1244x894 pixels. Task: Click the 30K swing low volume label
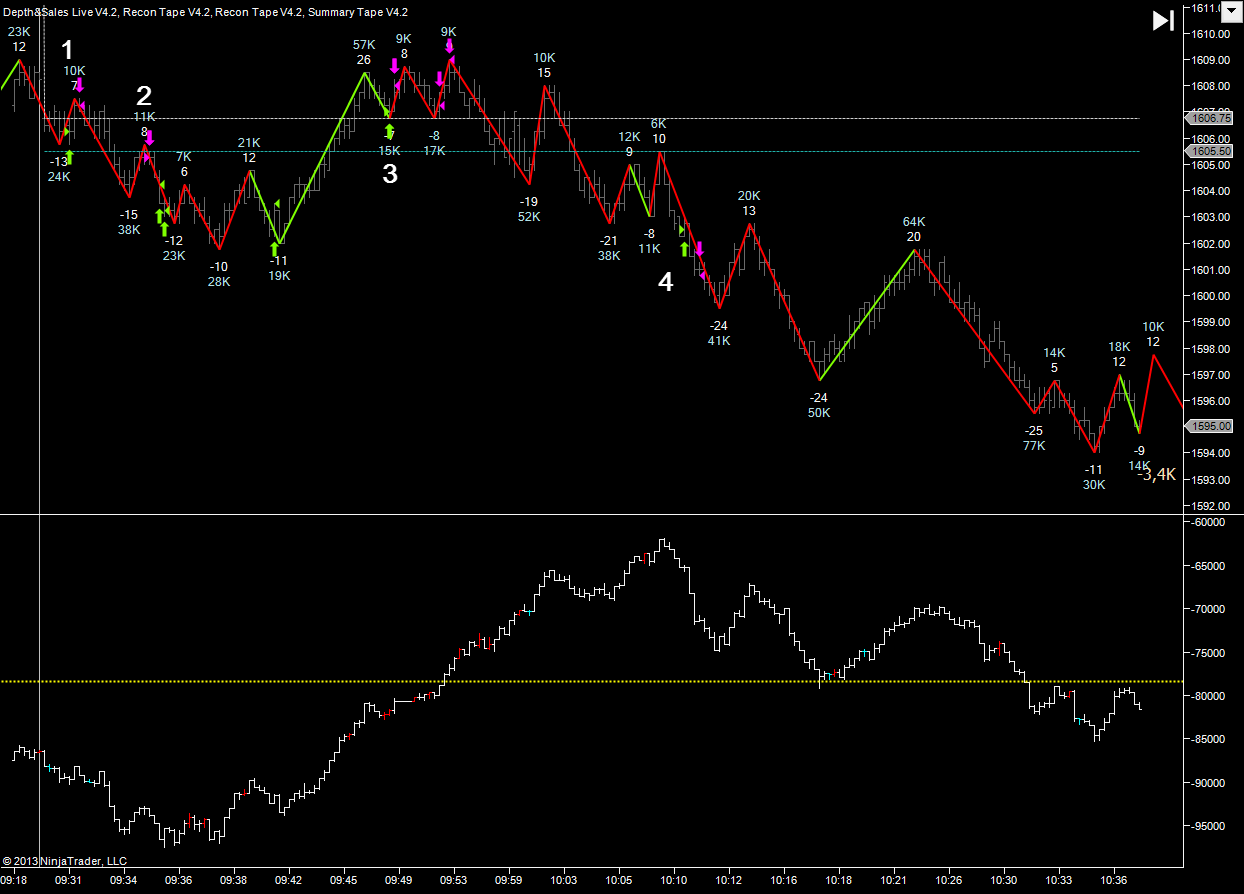[1094, 485]
